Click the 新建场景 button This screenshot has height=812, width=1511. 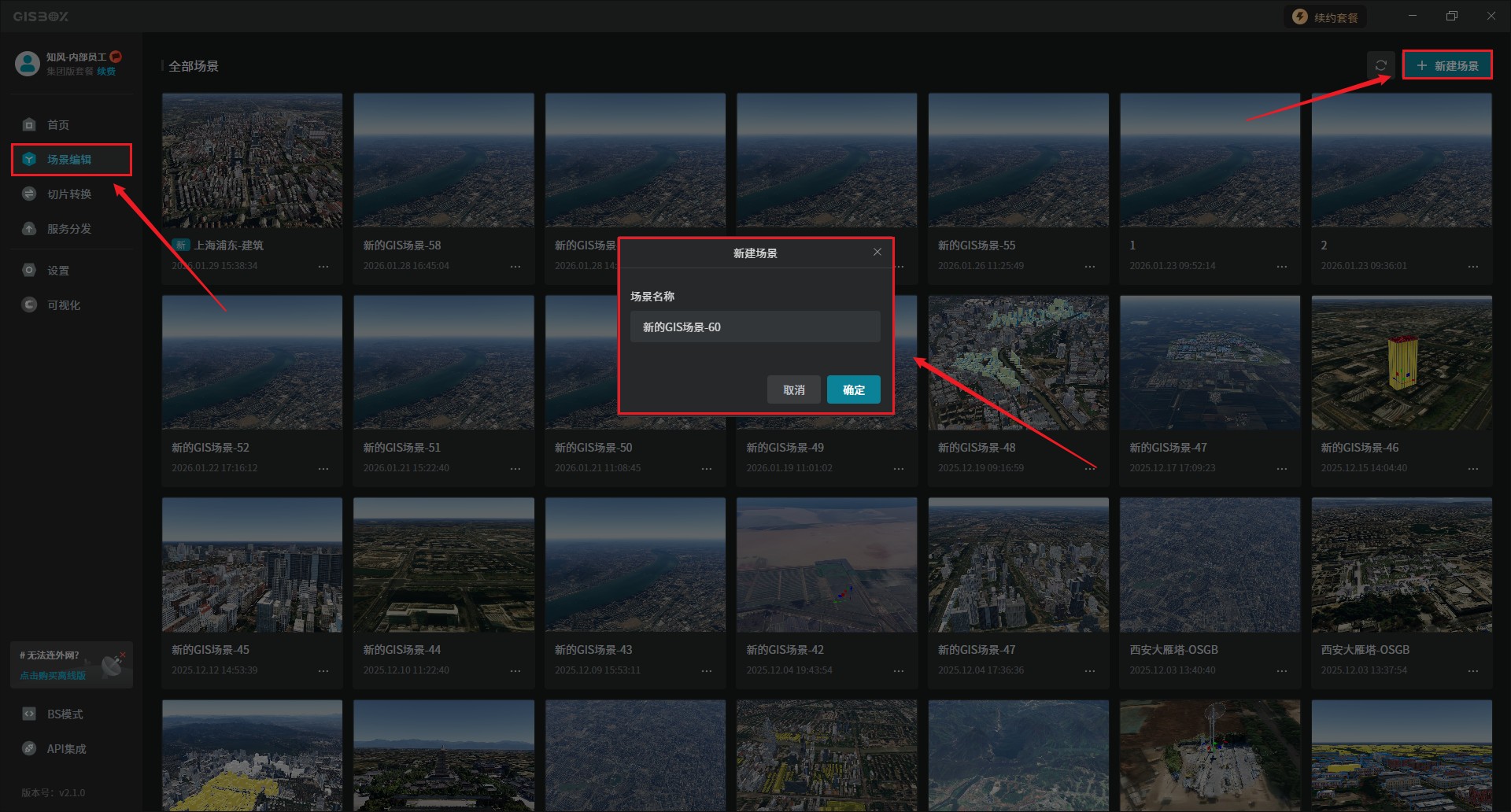[x=1447, y=65]
